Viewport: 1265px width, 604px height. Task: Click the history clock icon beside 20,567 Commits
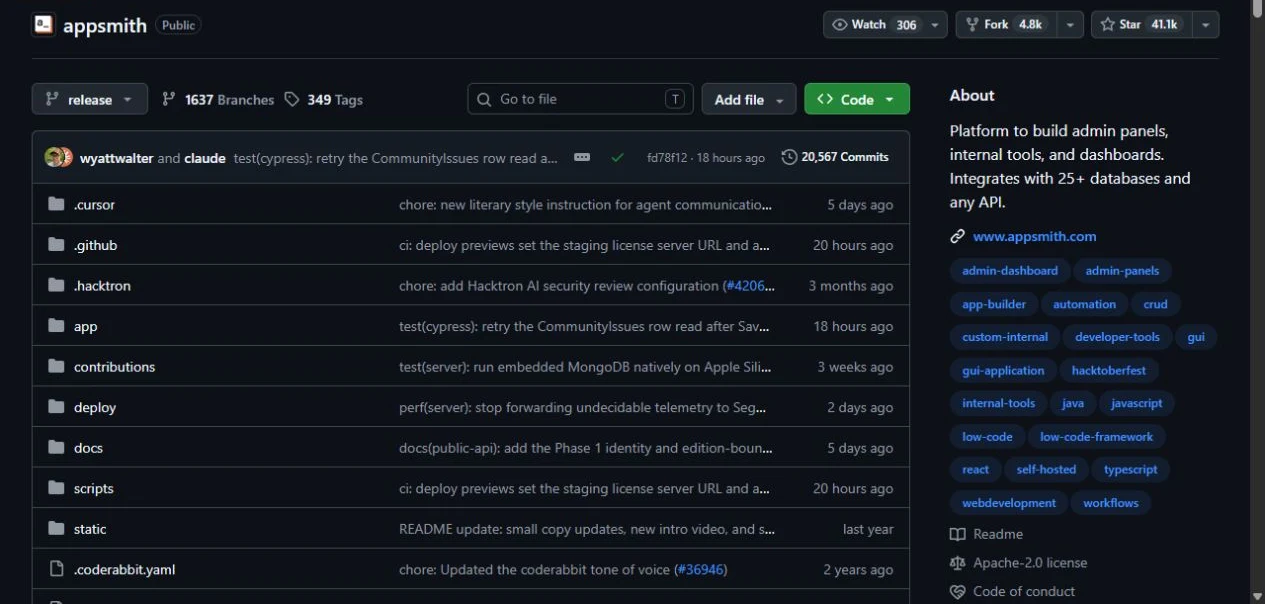point(789,157)
